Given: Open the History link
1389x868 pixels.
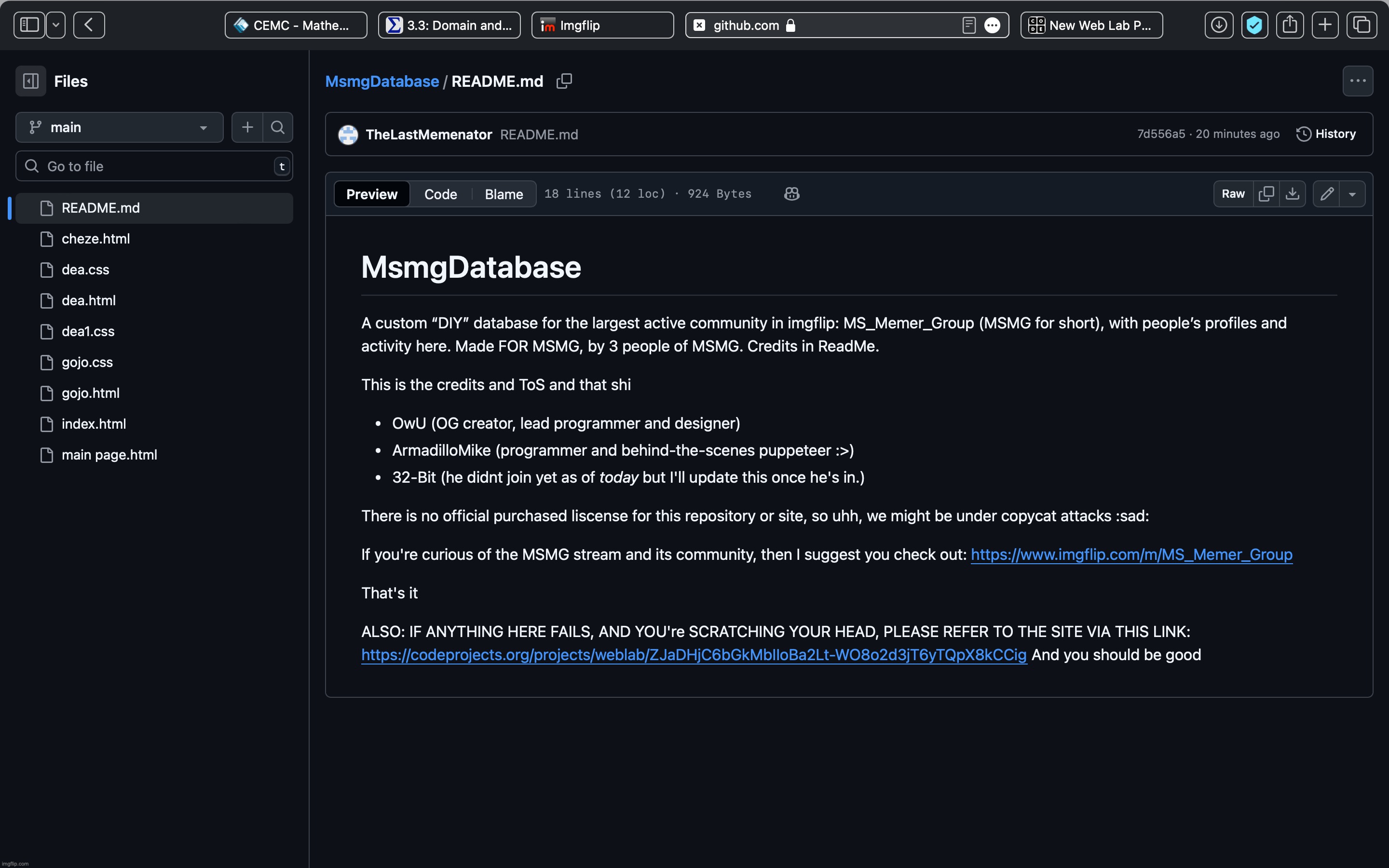Looking at the screenshot, I should [x=1326, y=134].
